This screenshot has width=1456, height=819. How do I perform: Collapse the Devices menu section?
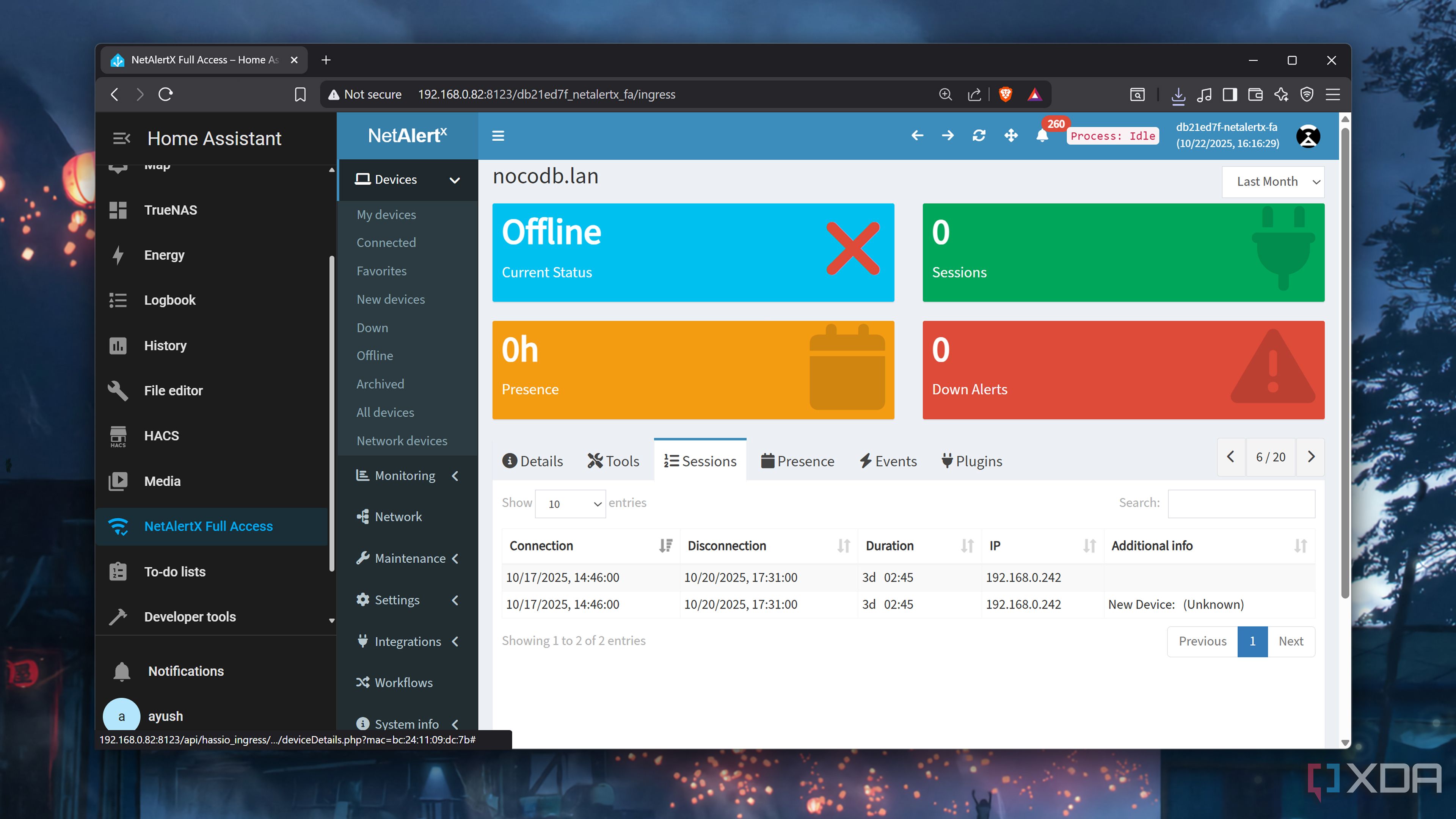click(408, 180)
